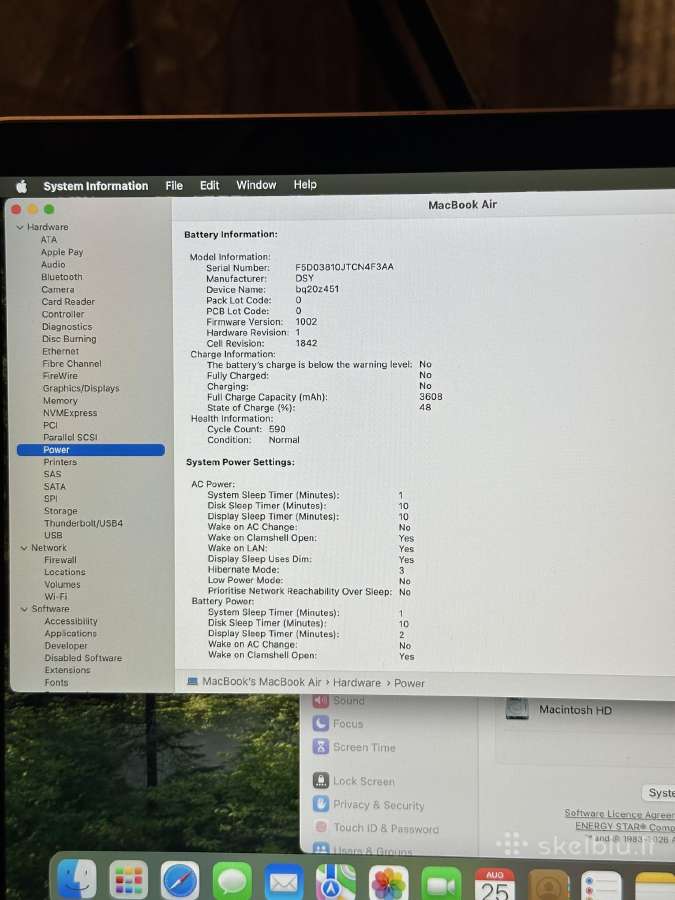Open Finder from the Dock
The width and height of the screenshot is (675, 900).
point(77,879)
